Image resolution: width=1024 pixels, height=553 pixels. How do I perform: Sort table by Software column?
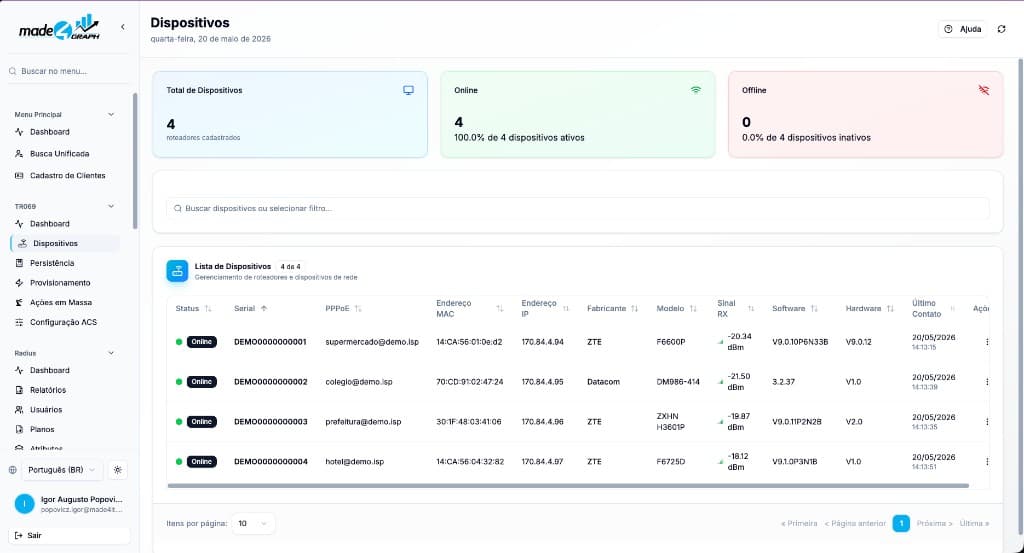(x=795, y=308)
